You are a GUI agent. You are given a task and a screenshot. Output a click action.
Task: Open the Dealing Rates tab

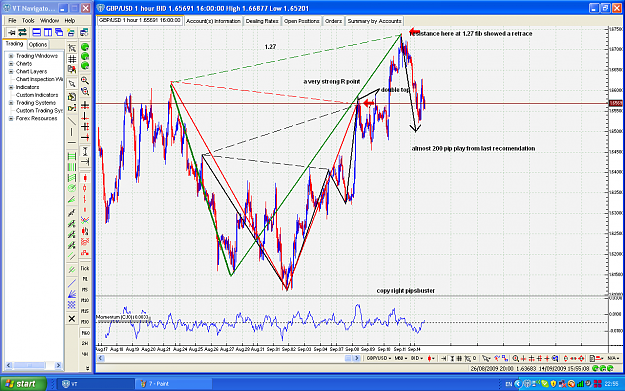(262, 21)
